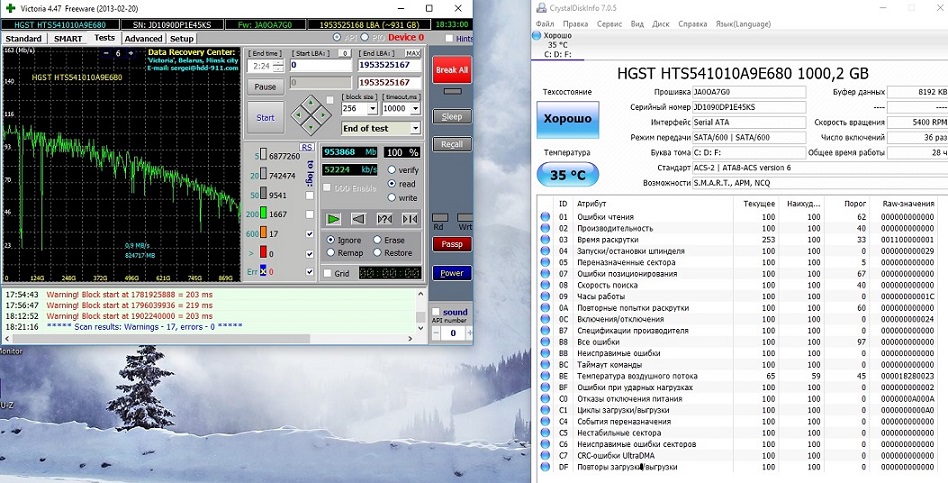Select the PIO radio button
Viewport: 948px width, 483px height.
pos(365,37)
